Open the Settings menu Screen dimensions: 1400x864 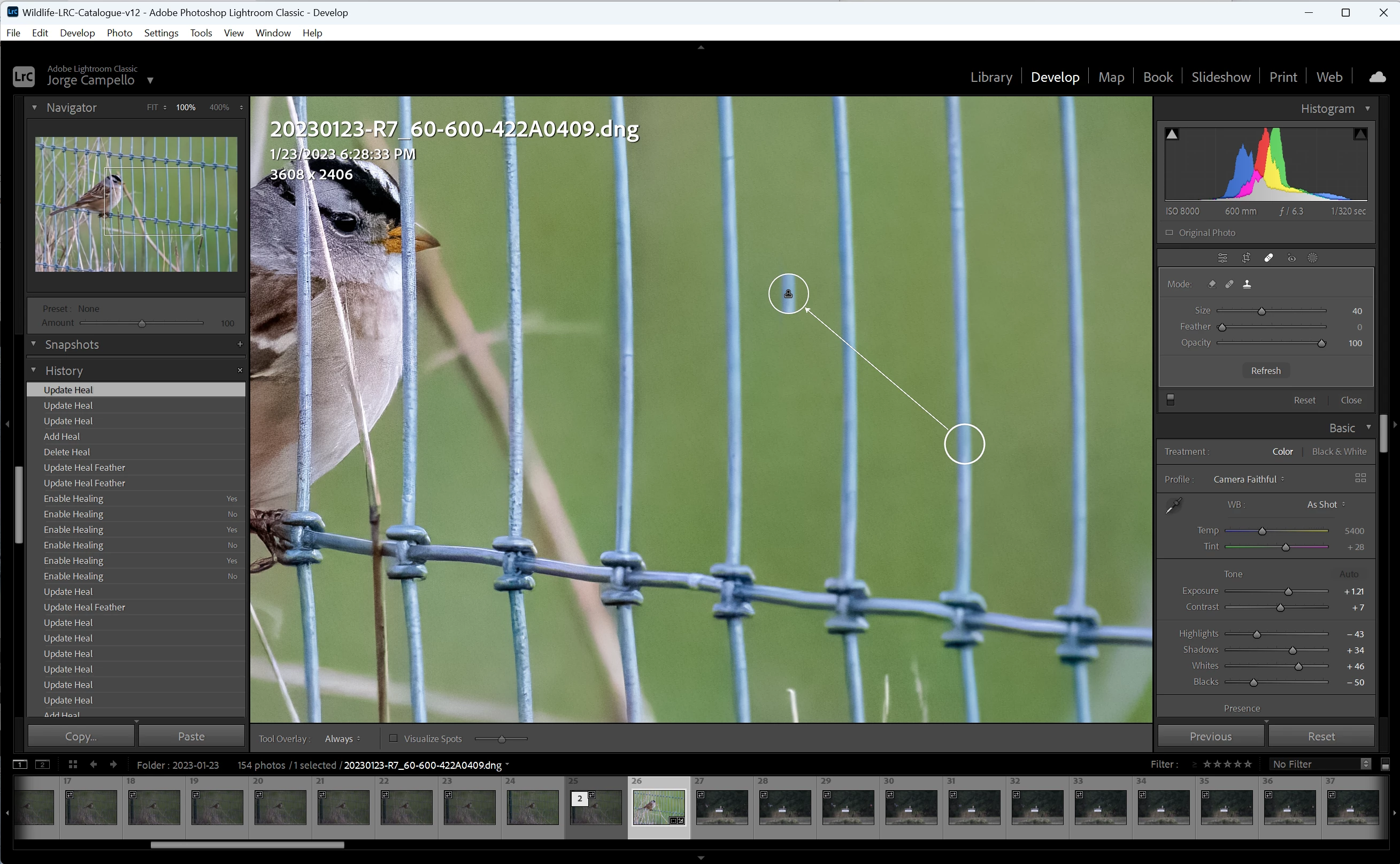[x=161, y=33]
